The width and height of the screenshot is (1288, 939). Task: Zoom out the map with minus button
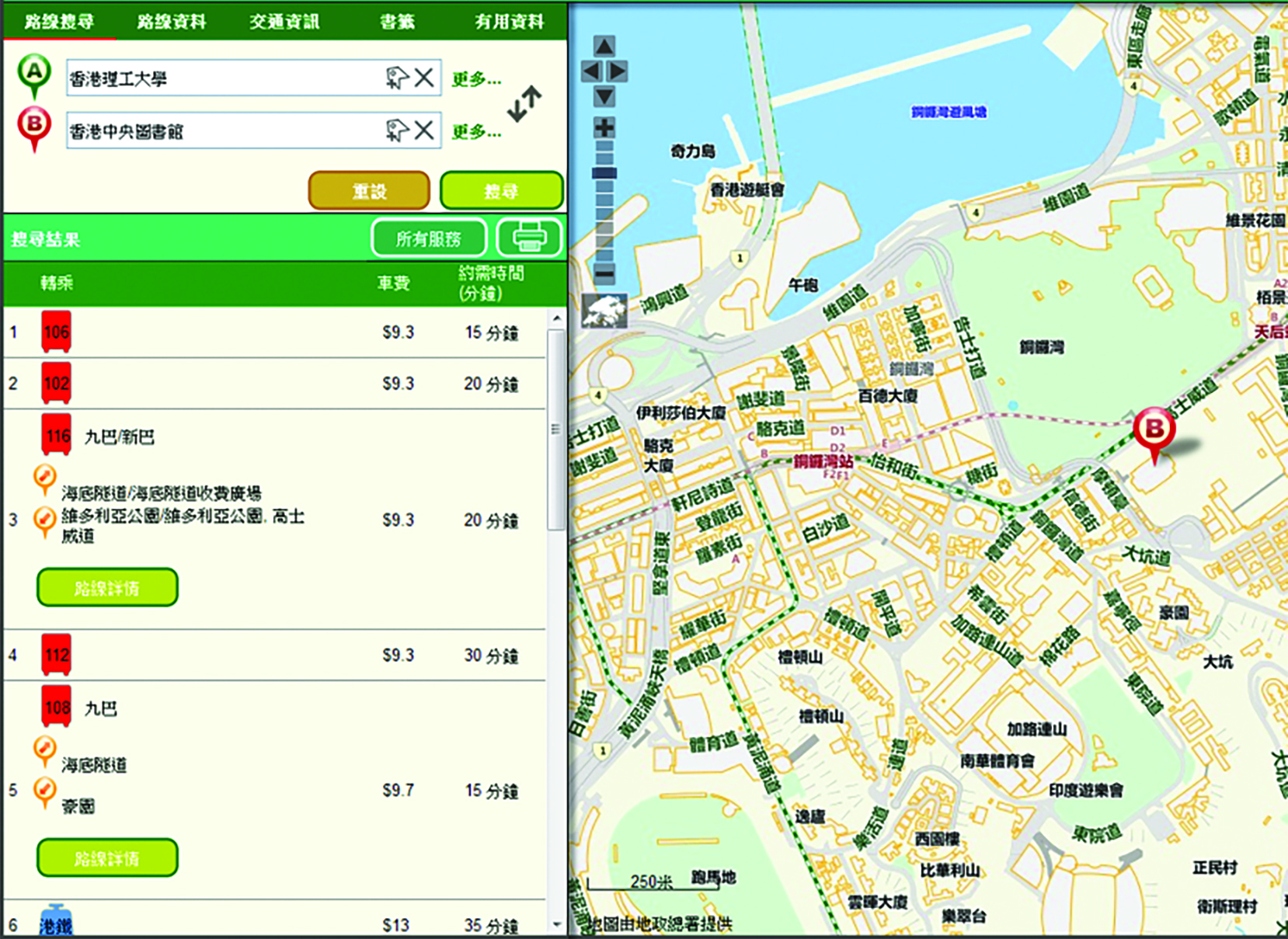coord(604,273)
